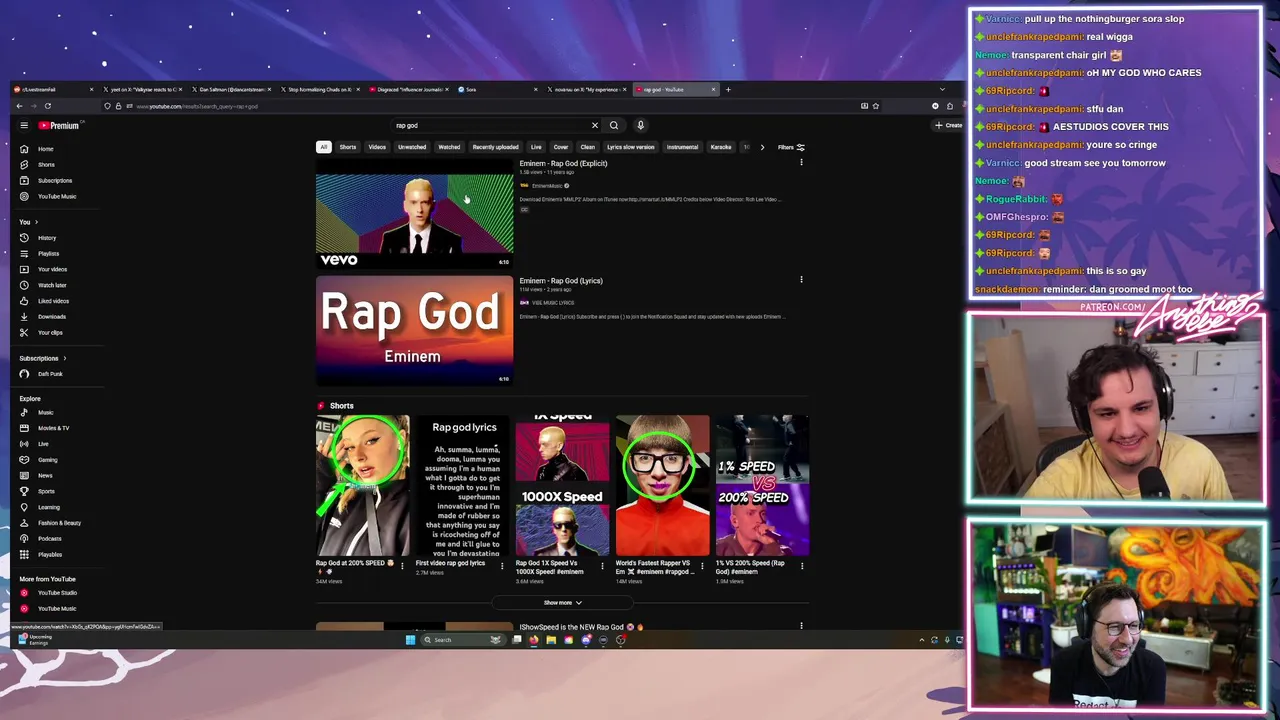Go back in the browser
The height and width of the screenshot is (720, 1280).
pos(19,106)
